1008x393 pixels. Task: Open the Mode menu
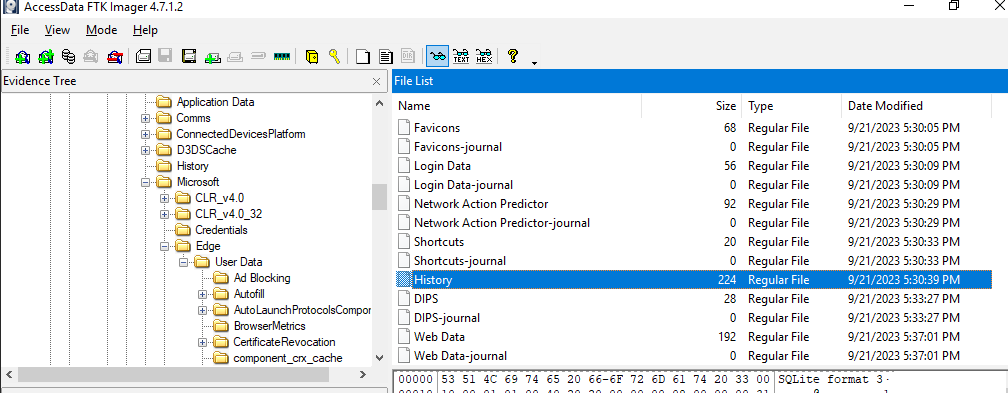[102, 30]
